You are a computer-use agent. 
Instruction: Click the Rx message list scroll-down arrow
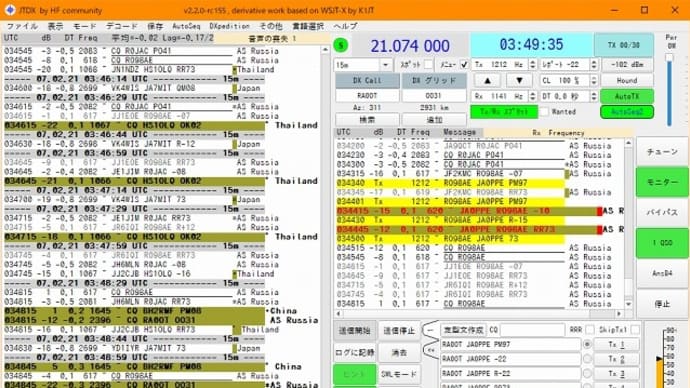pos(628,304)
